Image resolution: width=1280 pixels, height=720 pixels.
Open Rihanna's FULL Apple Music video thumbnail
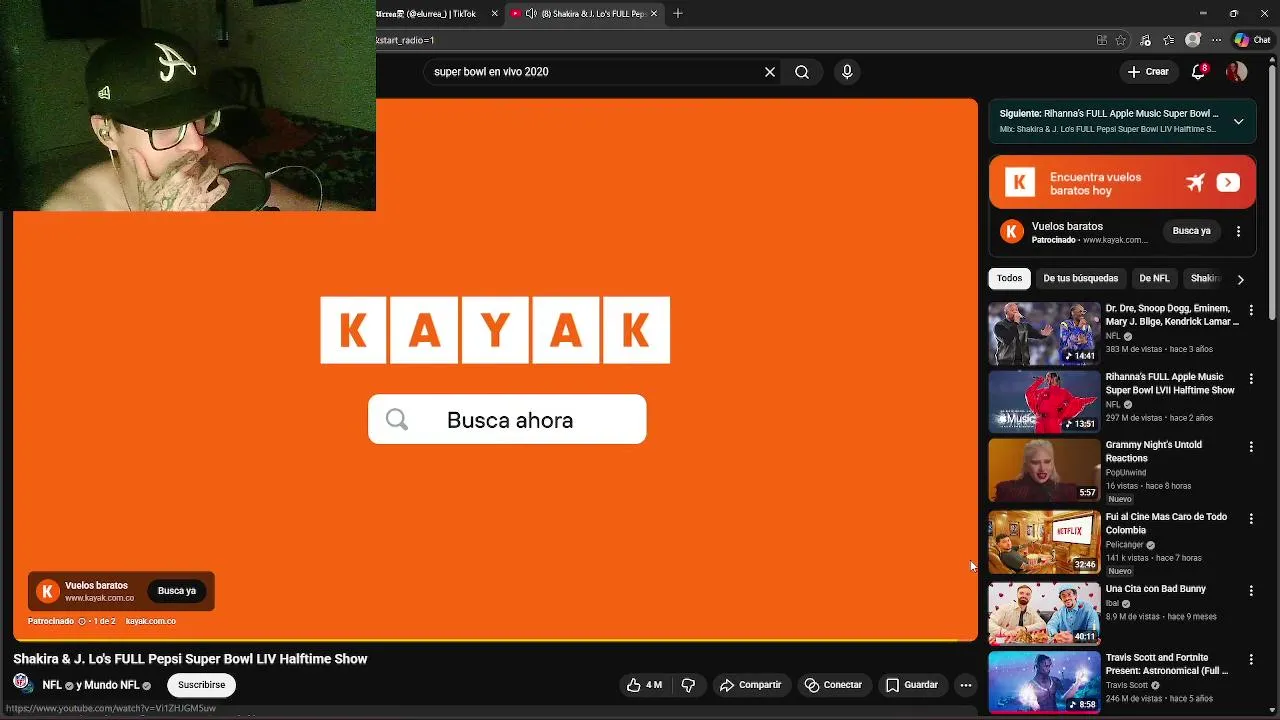coord(1044,401)
